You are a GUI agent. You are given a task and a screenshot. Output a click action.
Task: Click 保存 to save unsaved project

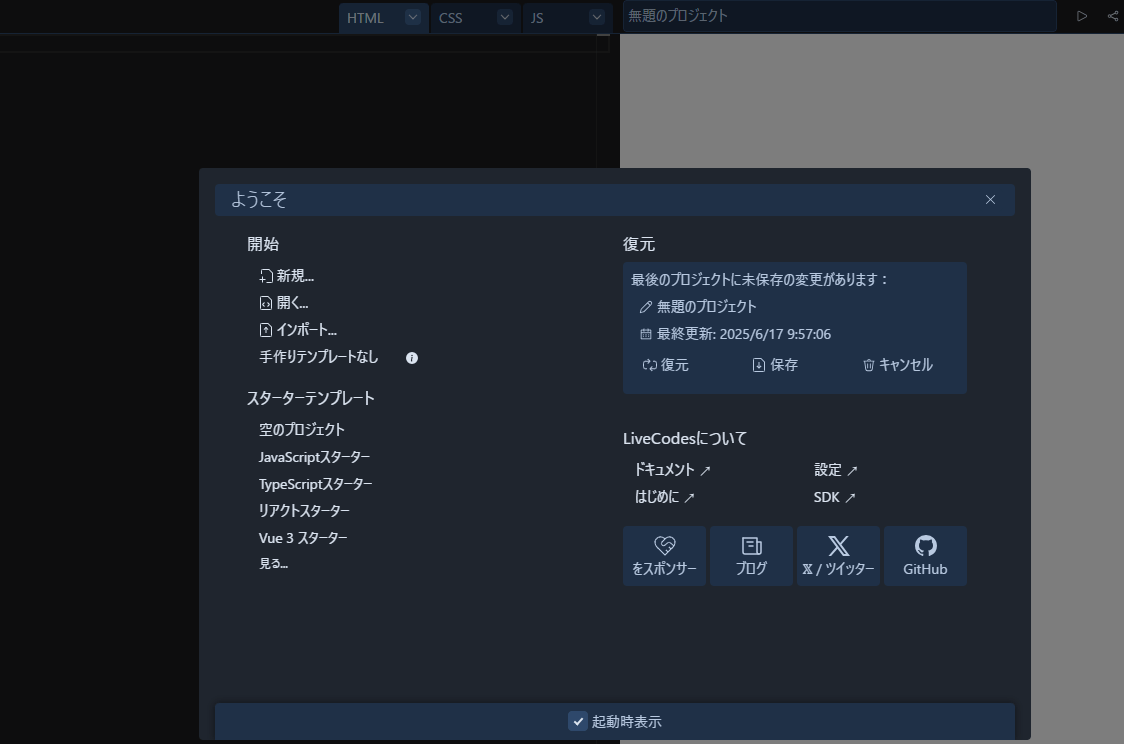click(x=775, y=365)
